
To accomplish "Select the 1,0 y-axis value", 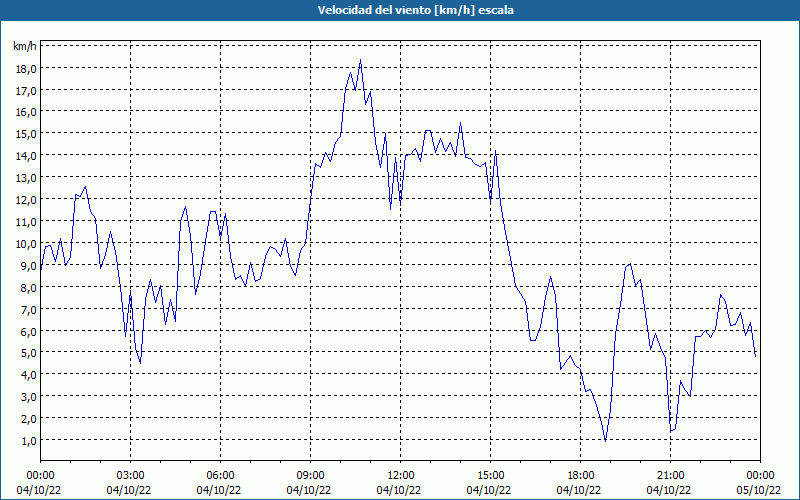I will tap(28, 441).
